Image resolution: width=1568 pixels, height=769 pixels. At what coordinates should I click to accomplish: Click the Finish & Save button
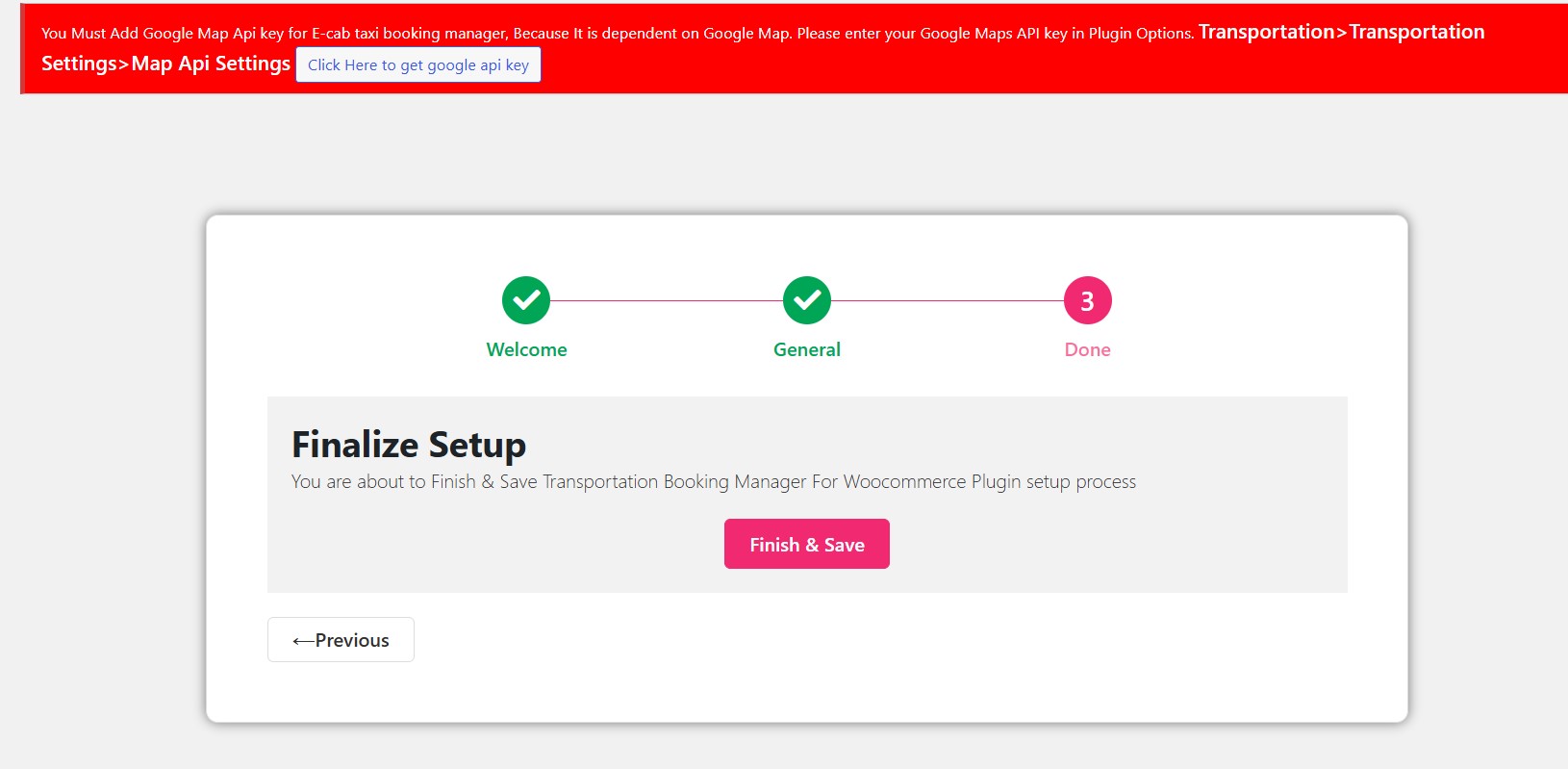pos(807,544)
